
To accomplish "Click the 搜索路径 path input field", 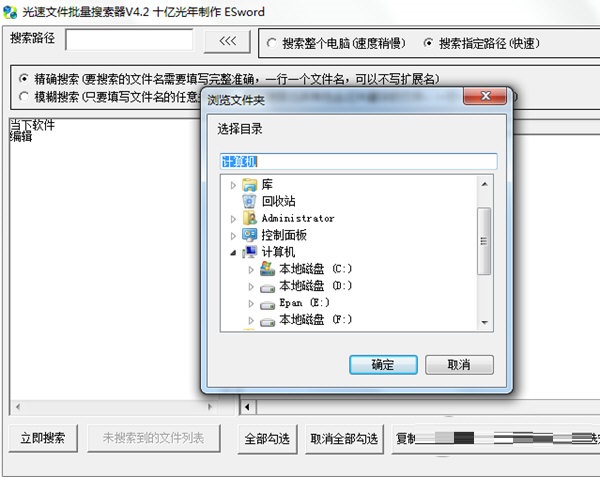I will [129, 40].
